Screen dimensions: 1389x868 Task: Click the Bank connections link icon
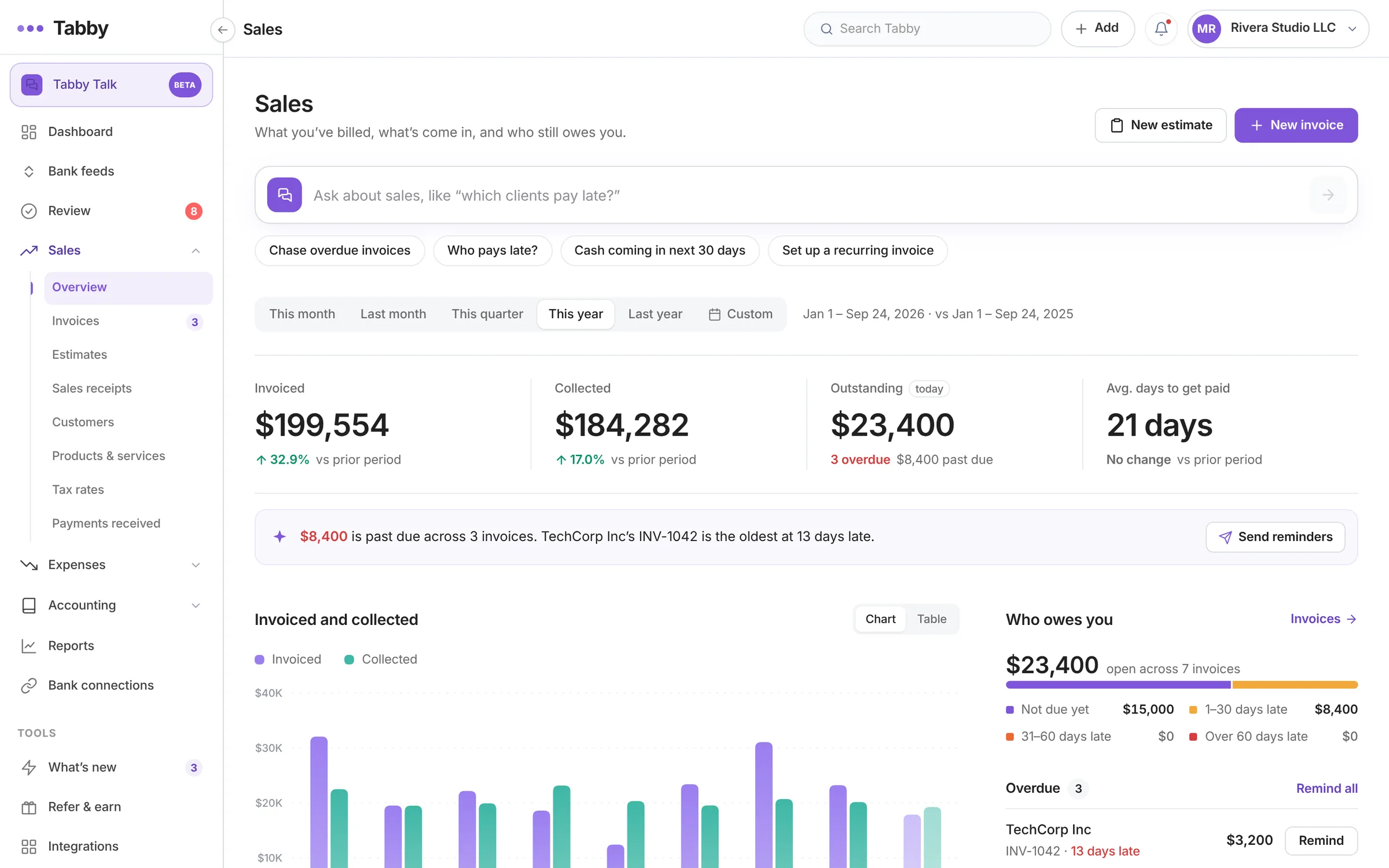[x=29, y=686]
